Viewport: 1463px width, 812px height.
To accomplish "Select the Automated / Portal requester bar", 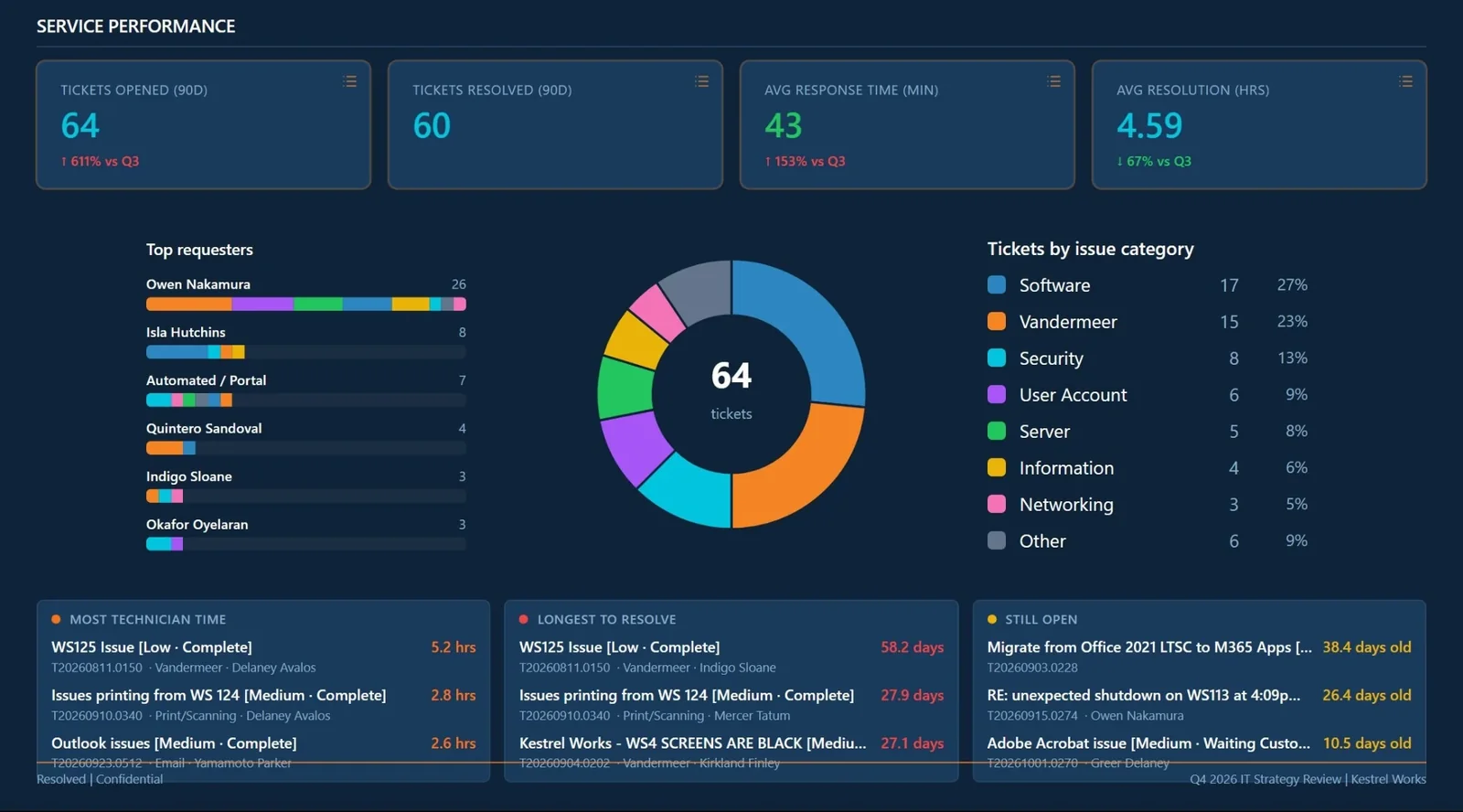I will (x=306, y=400).
